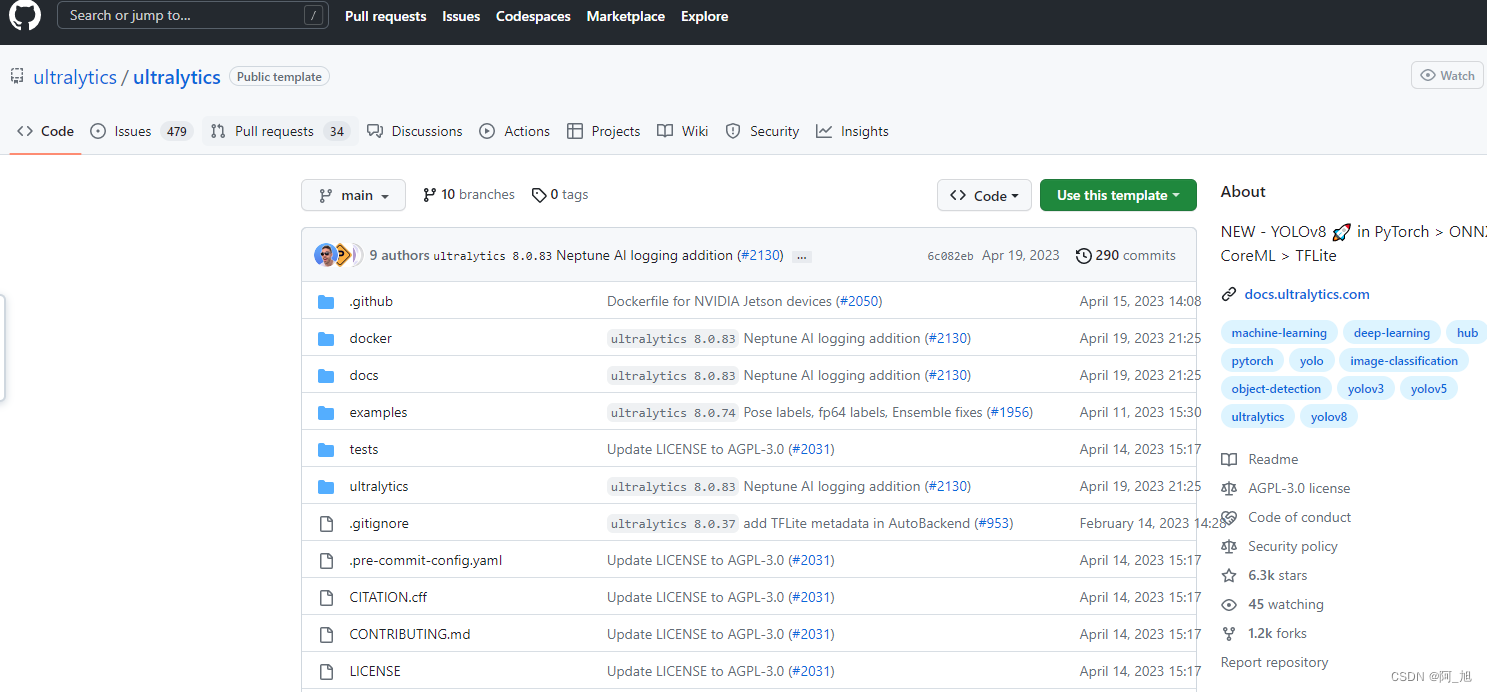Open the Actions tab
Image resolution: width=1487 pixels, height=692 pixels.
pyautogui.click(x=514, y=131)
